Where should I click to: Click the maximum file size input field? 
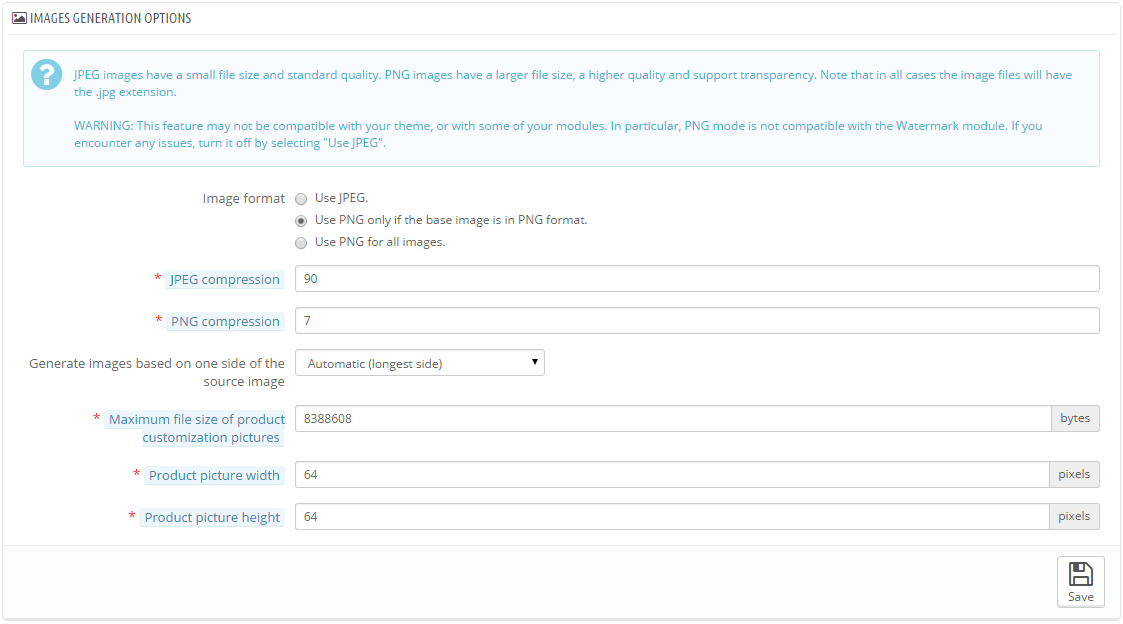tap(673, 418)
